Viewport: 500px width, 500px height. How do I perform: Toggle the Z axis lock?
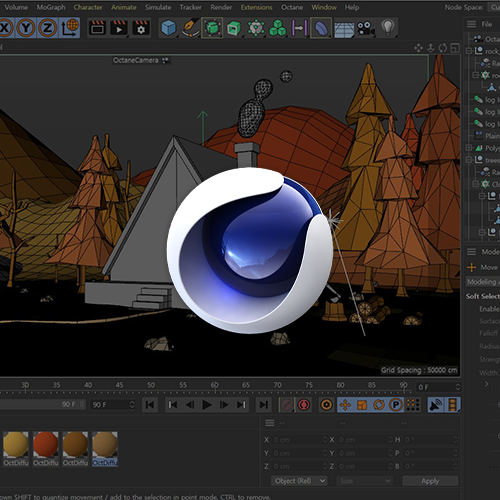pyautogui.click(x=48, y=28)
